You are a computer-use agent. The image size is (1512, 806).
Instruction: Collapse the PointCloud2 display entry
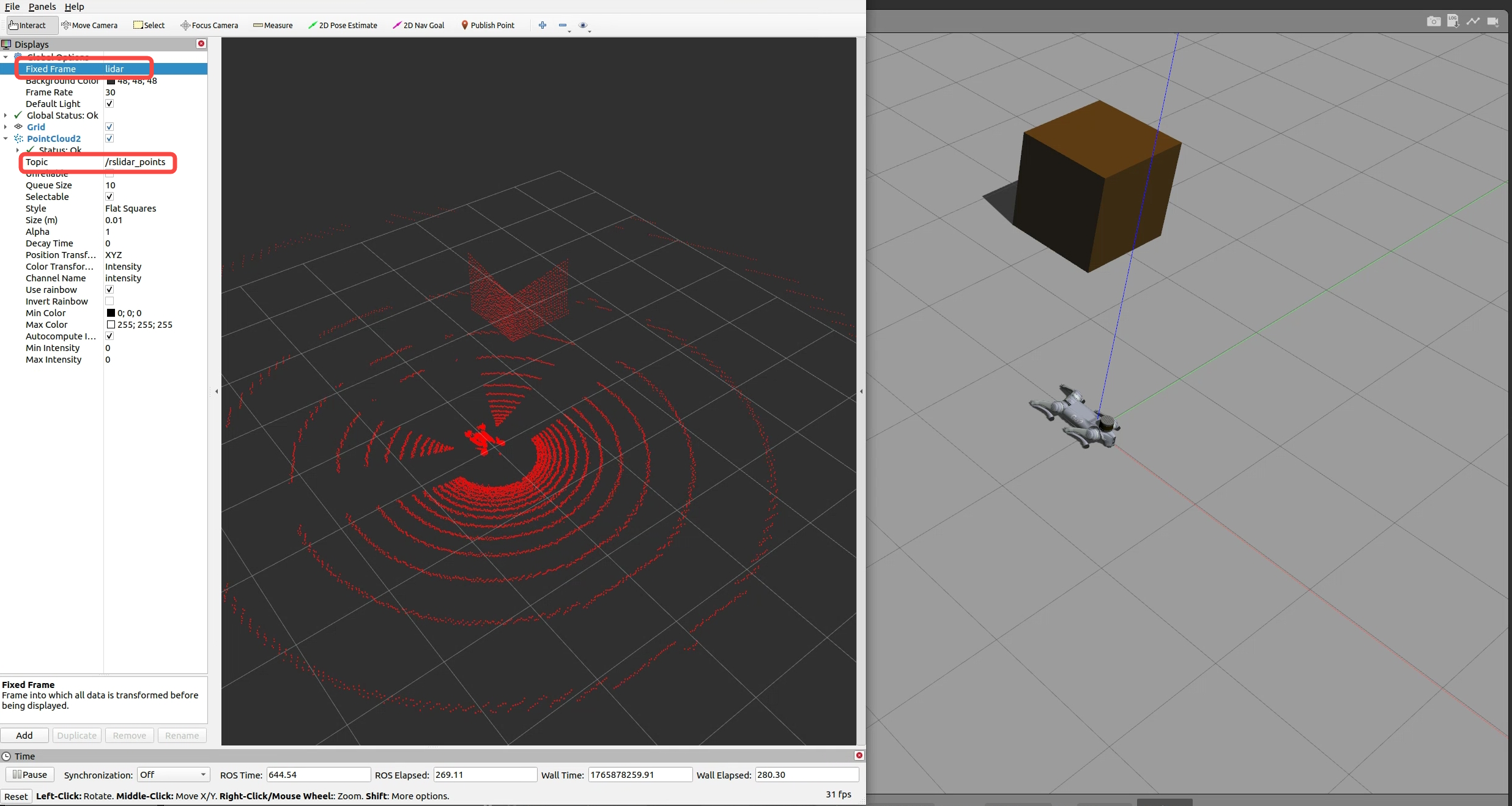pos(6,138)
